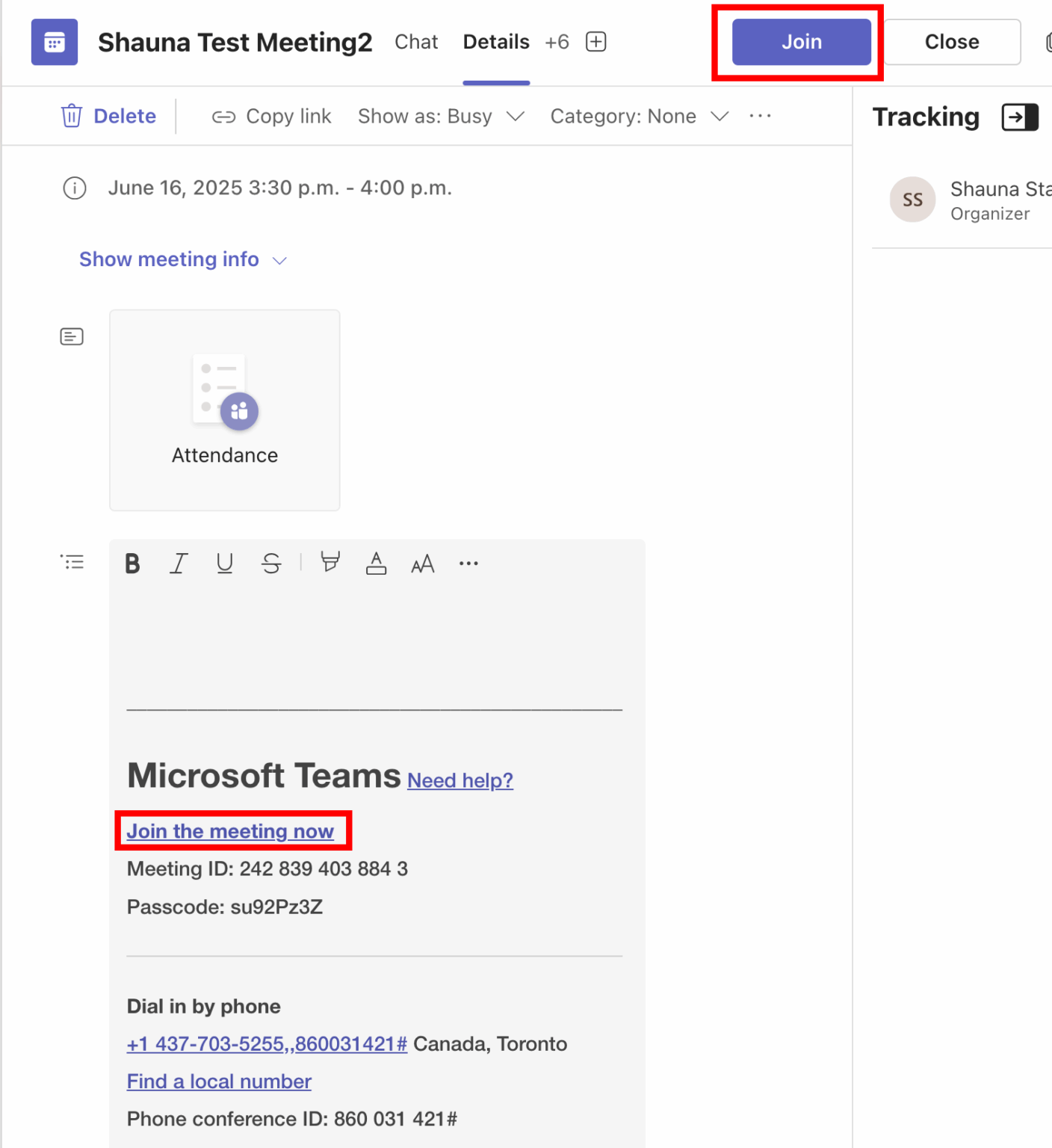This screenshot has width=1052, height=1148.
Task: Open more formatting options ellipsis
Action: pyautogui.click(x=468, y=564)
